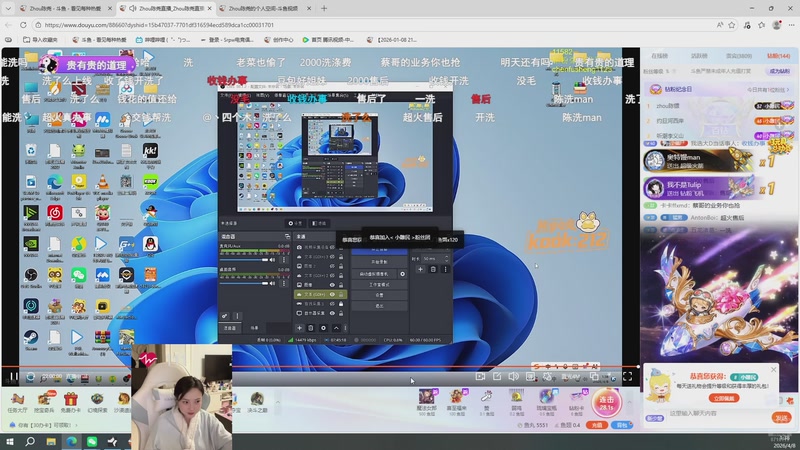Open WeChat from the taskbar
This screenshot has width=800, height=450.
point(92,441)
